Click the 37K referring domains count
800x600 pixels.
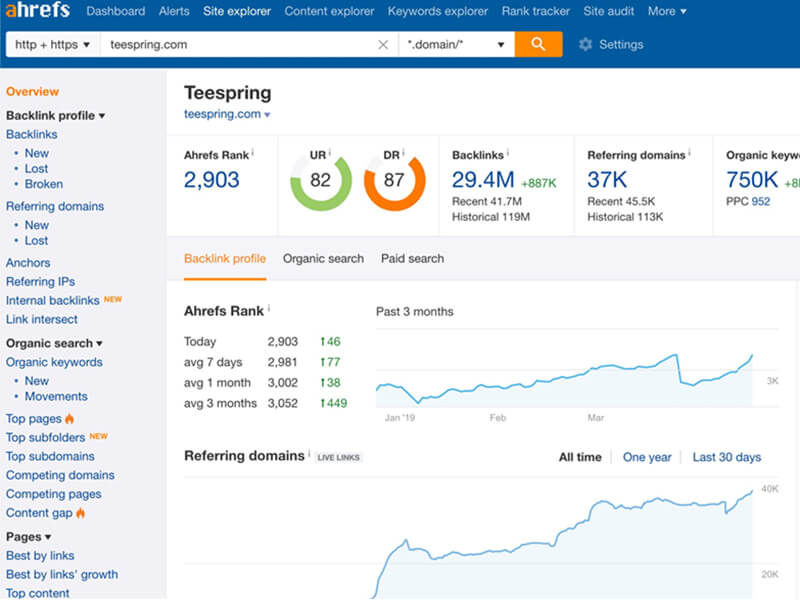click(607, 180)
